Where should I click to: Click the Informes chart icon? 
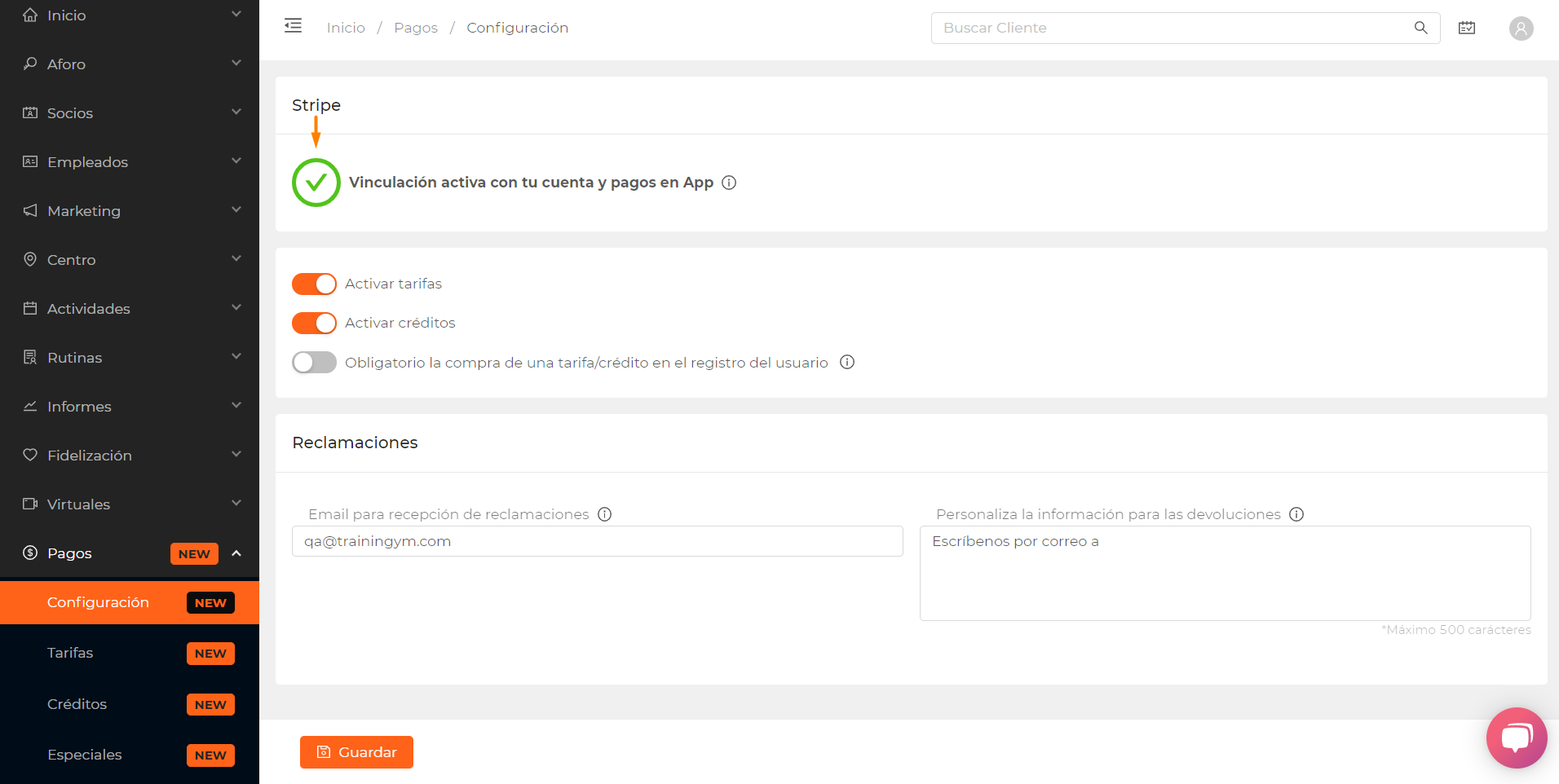[x=30, y=406]
